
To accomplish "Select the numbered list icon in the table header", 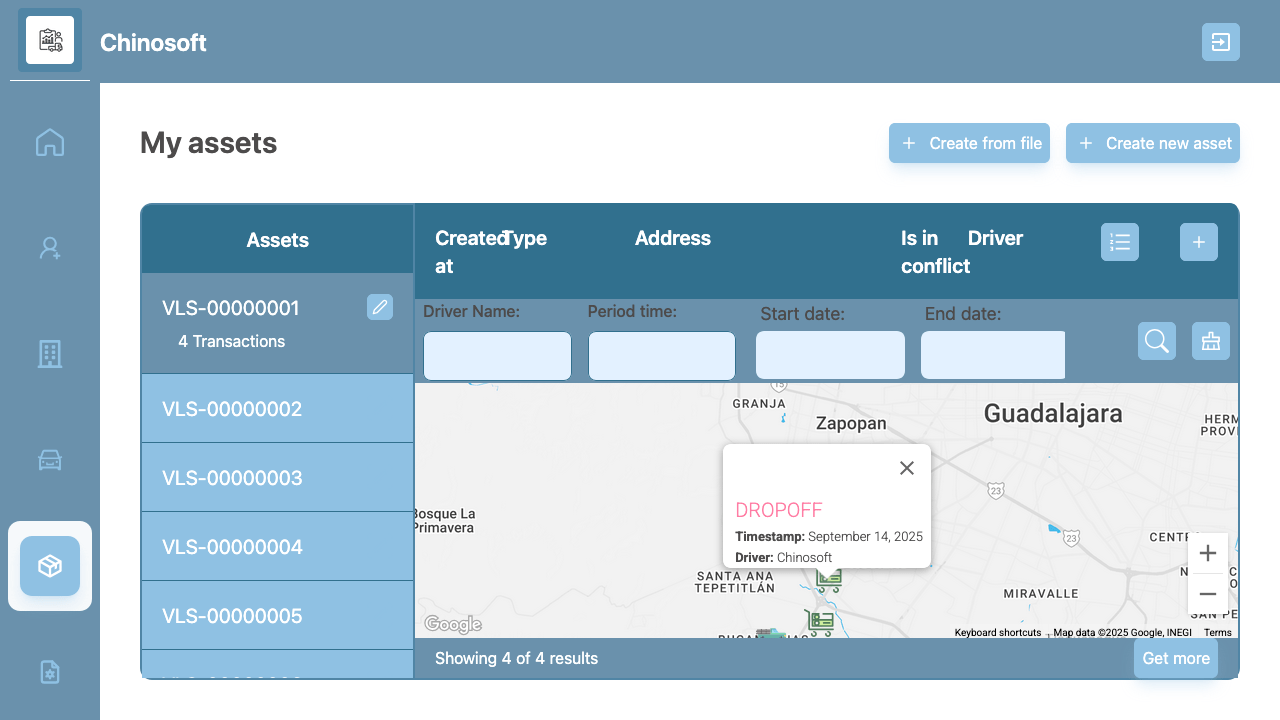I will coord(1119,241).
